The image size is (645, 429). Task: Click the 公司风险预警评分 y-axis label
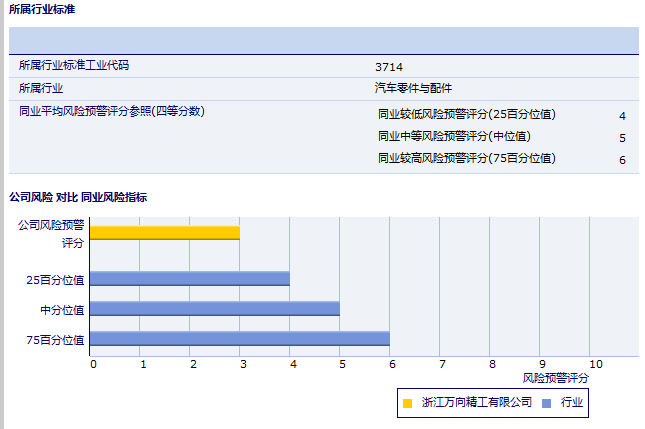(x=51, y=233)
